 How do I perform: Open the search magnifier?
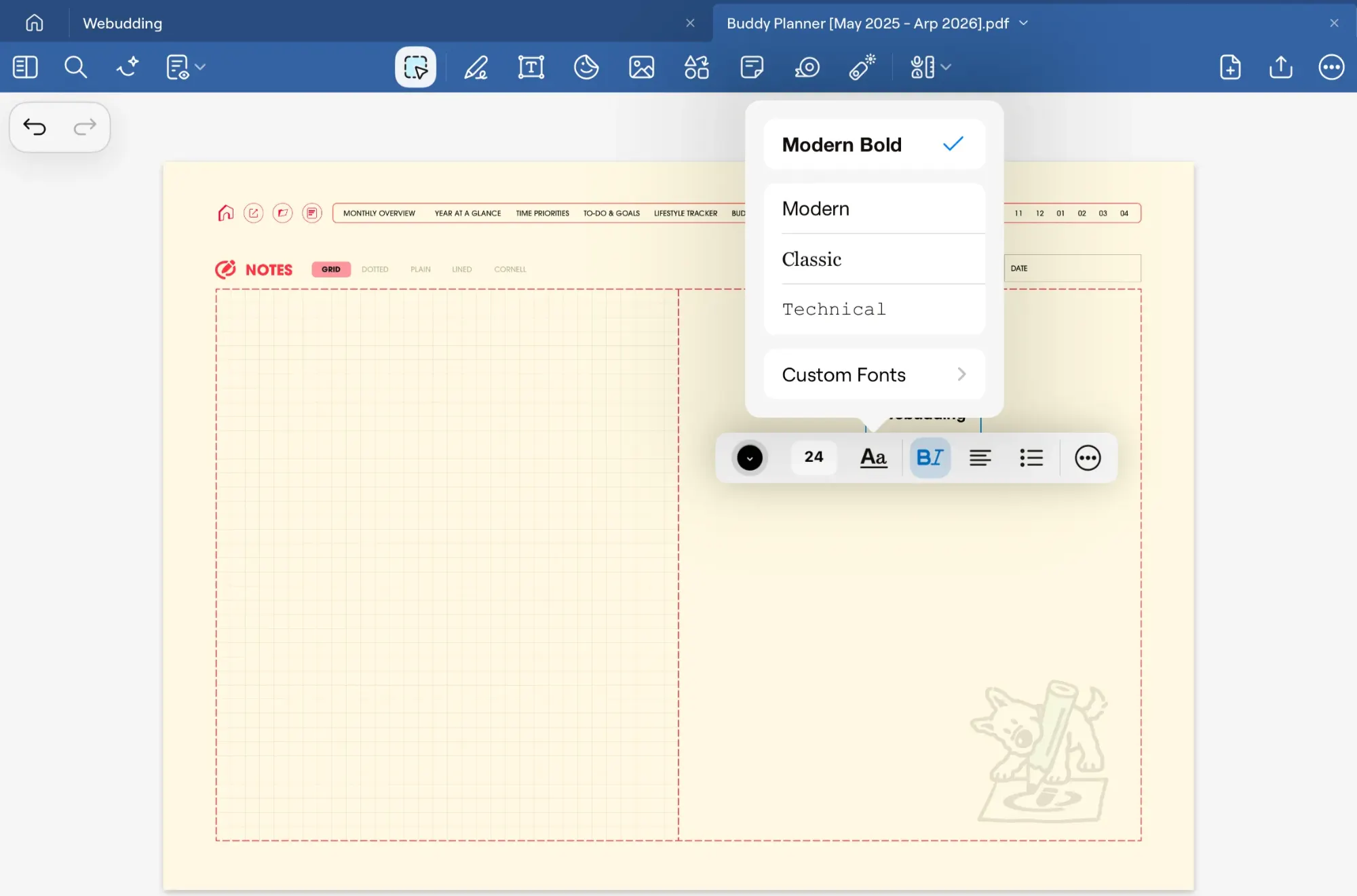tap(75, 67)
